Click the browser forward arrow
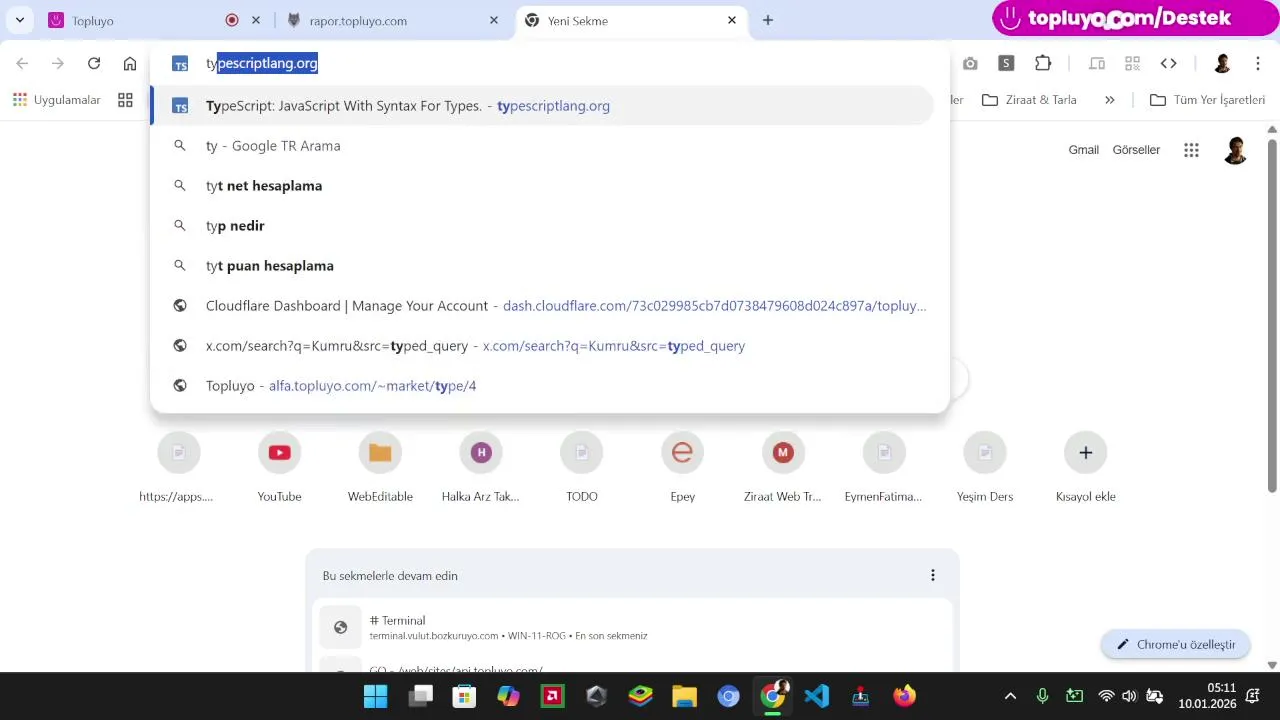Screen dimensions: 1280x720 pos(58,63)
